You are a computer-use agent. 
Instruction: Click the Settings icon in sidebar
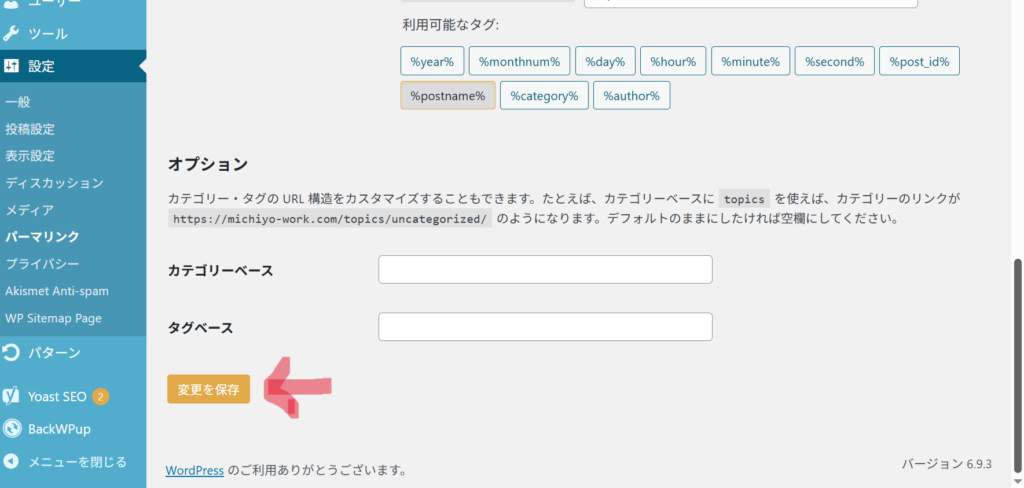tap(12, 67)
